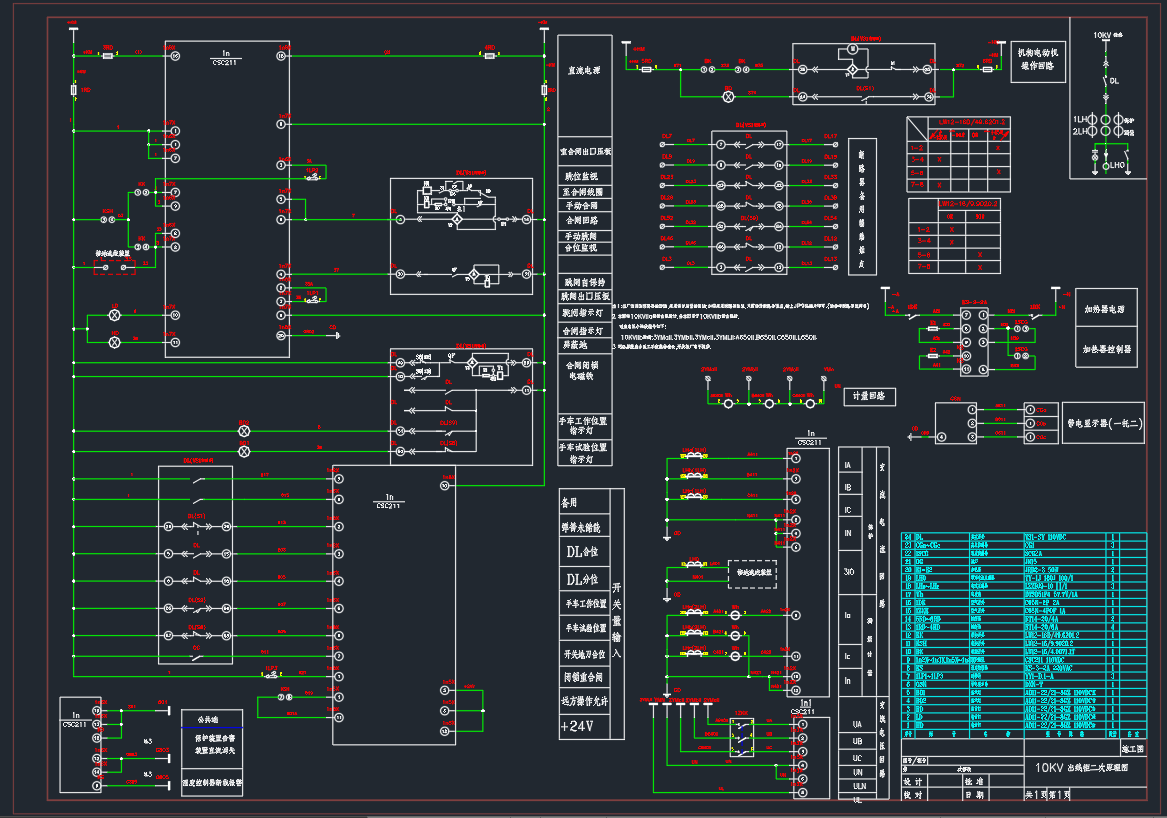Click the 加热器控制器 label box
This screenshot has width=1167, height=818.
pos(1107,350)
